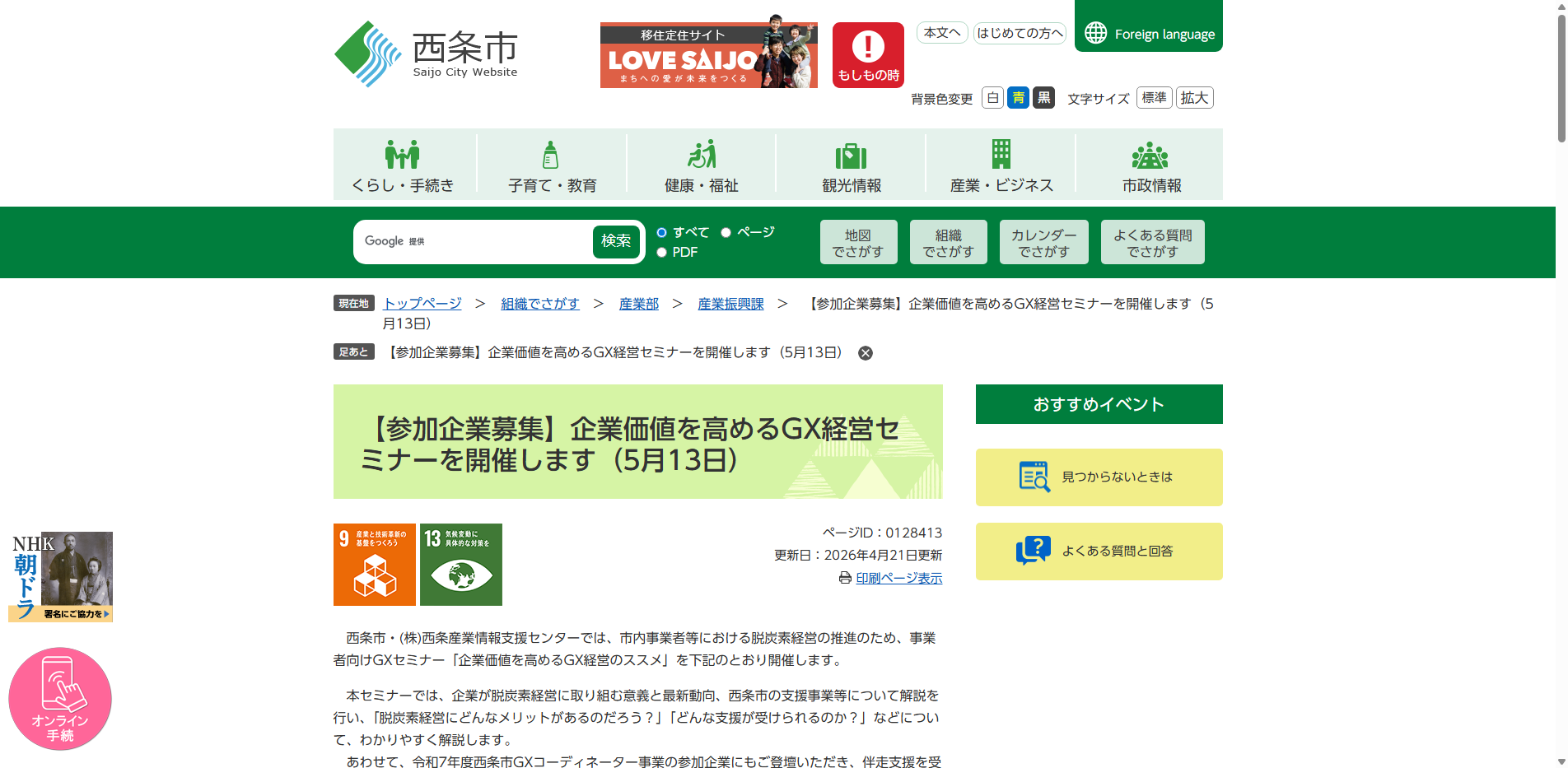Expand the 産業・ビジネス navigation section
1568x768 pixels.
[x=1001, y=165]
